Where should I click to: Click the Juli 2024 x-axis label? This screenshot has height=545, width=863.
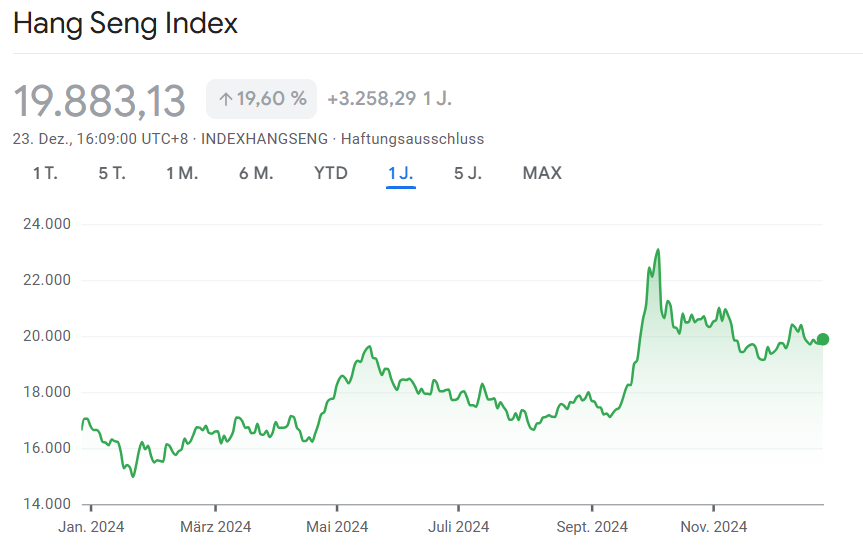[458, 527]
